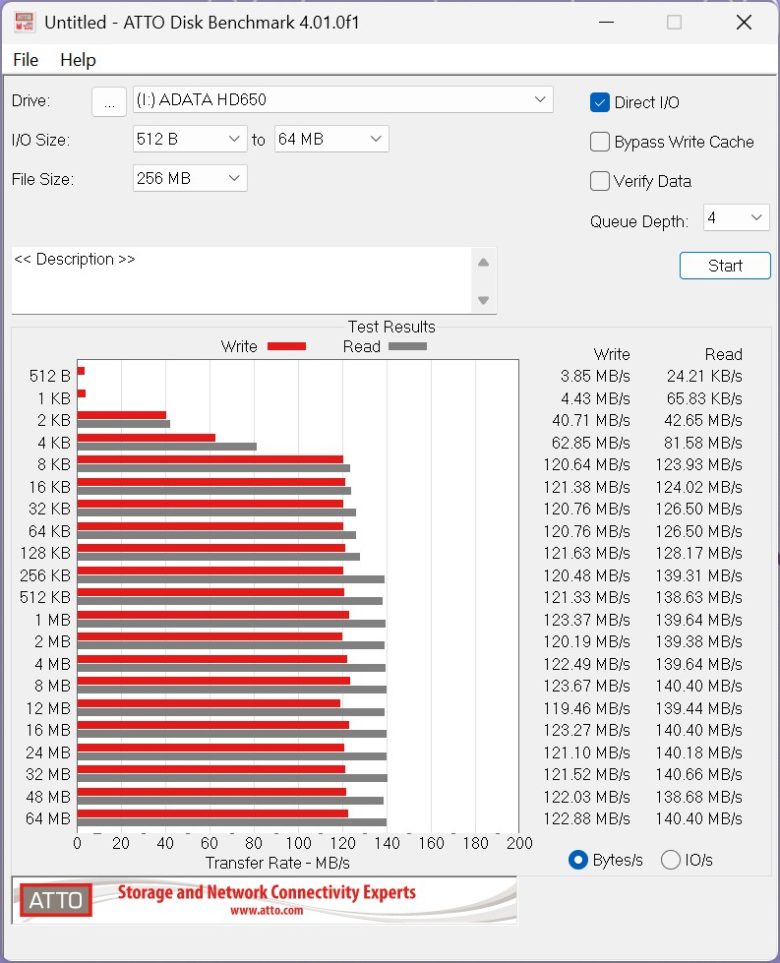Select the IO/s radio button

point(671,860)
